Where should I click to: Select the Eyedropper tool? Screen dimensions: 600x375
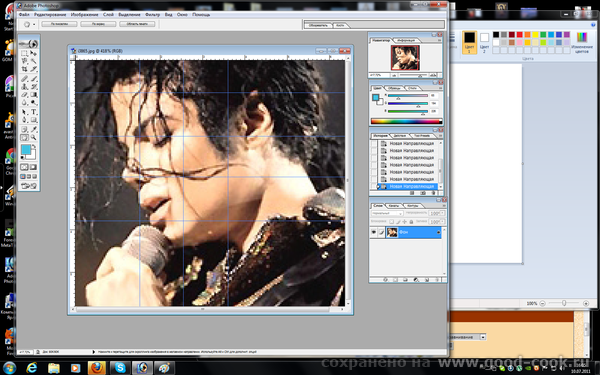coord(34,129)
